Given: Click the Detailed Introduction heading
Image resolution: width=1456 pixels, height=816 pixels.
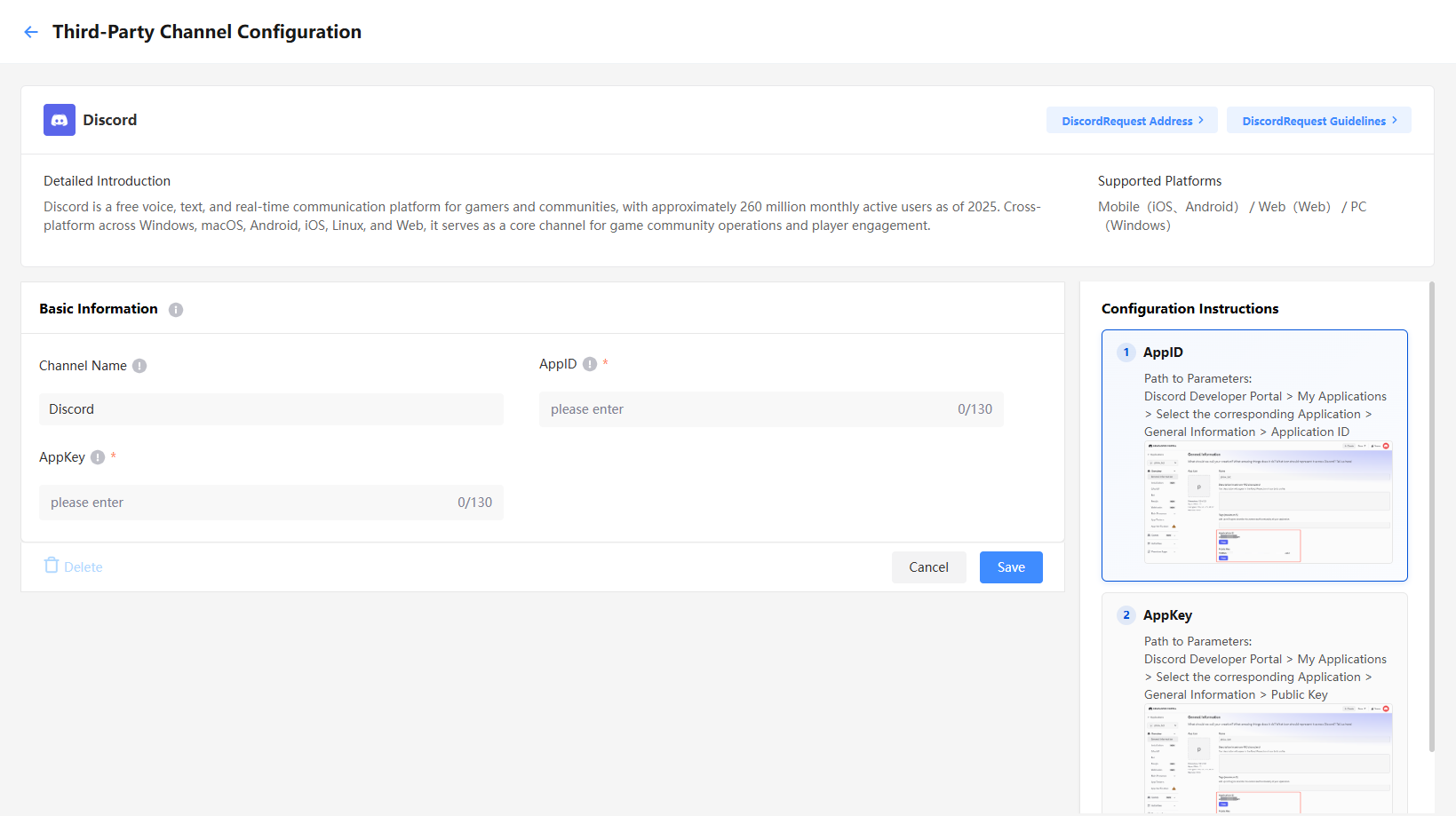Looking at the screenshot, I should click(x=107, y=181).
